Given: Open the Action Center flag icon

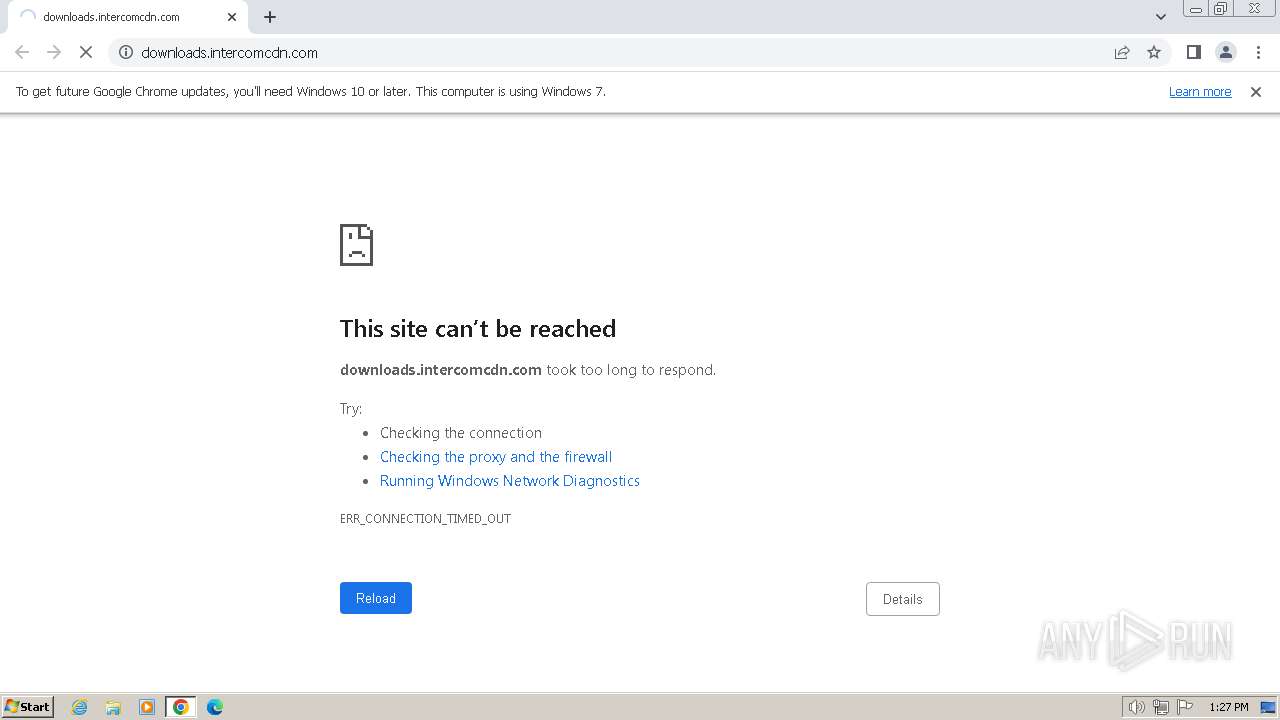Looking at the screenshot, I should point(1185,707).
